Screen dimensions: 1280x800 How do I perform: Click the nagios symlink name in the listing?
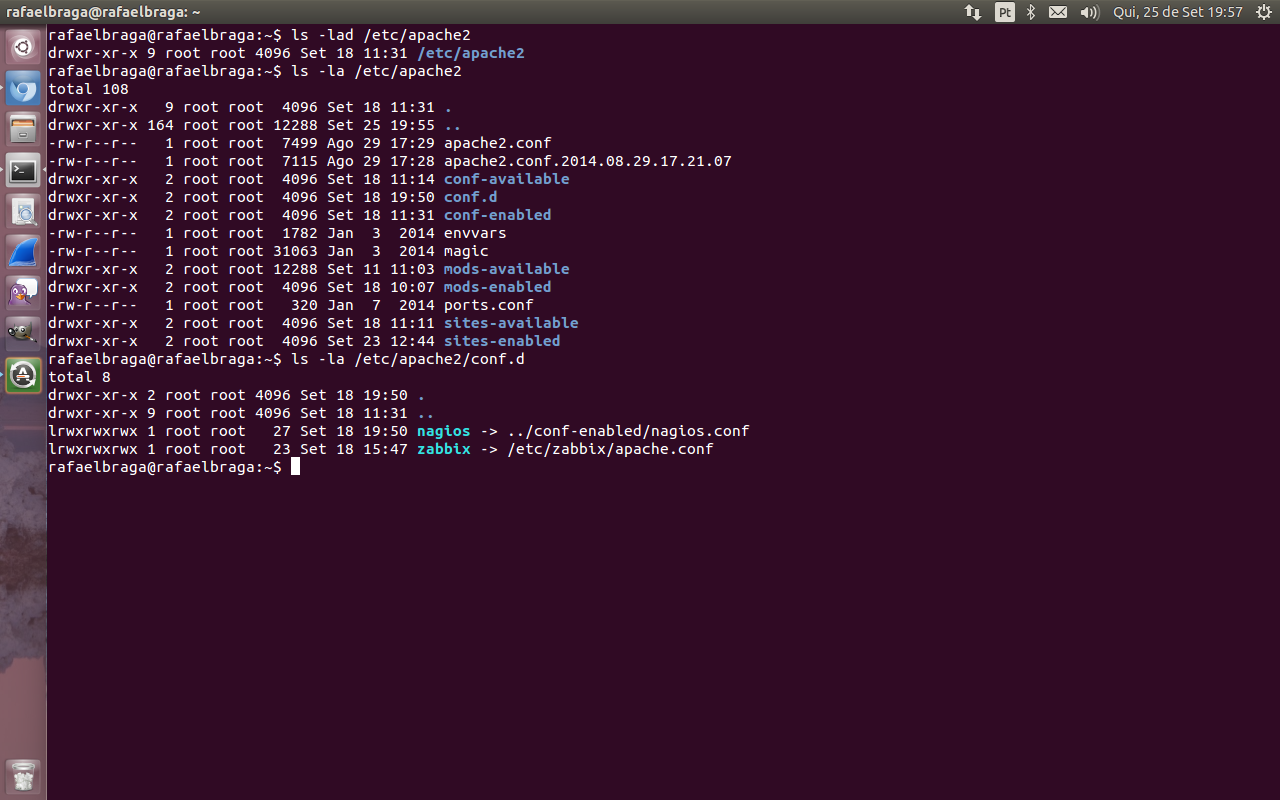click(443, 431)
